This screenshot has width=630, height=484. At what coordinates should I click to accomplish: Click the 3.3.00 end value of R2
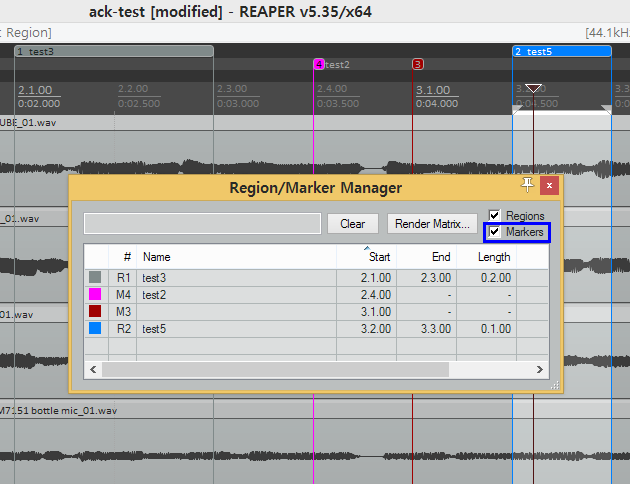pyautogui.click(x=436, y=329)
